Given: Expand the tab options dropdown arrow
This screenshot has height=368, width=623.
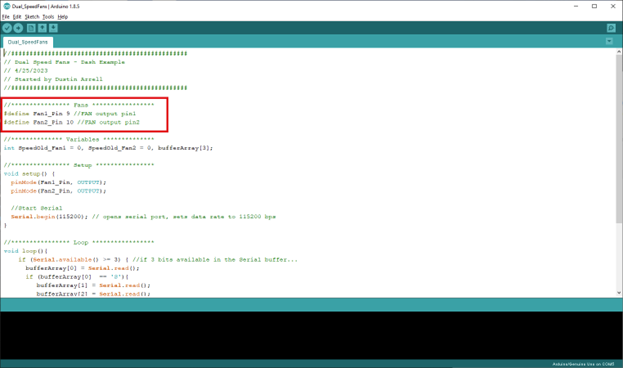Looking at the screenshot, I should (x=609, y=41).
